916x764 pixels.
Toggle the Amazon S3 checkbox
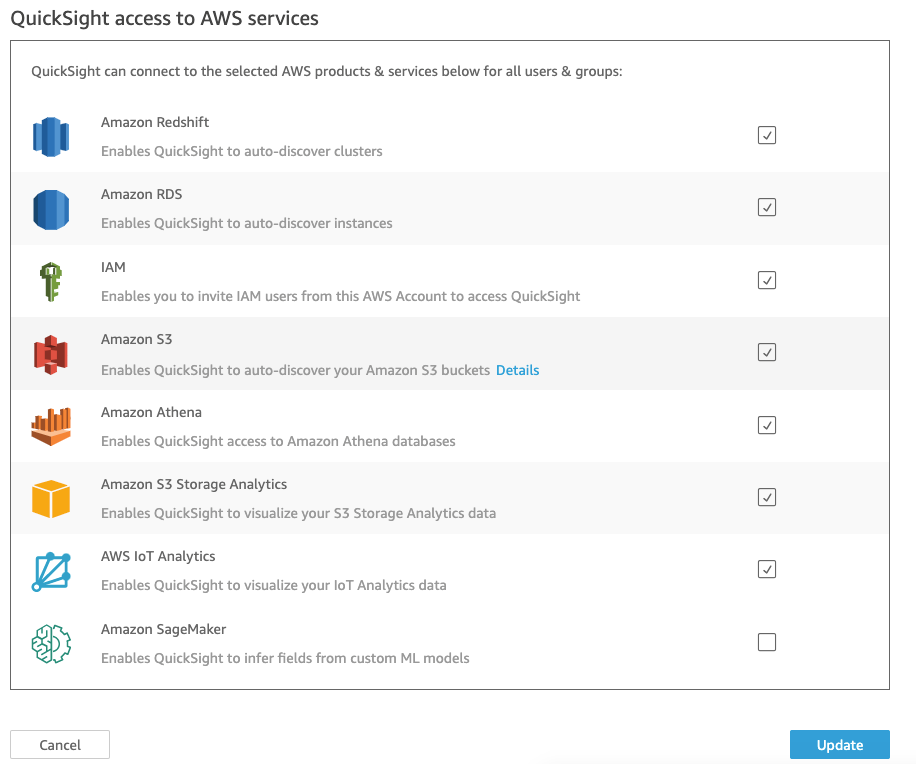[x=767, y=352]
